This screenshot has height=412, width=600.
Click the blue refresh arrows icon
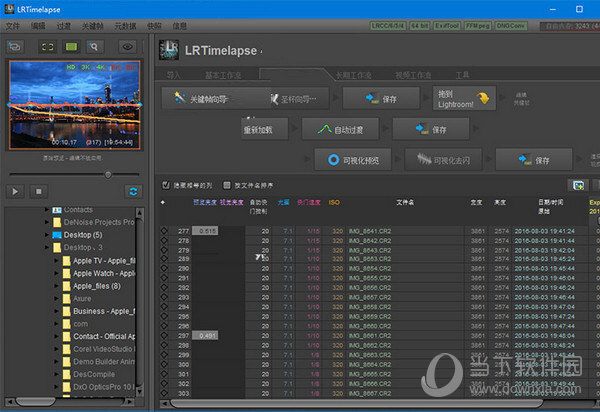tap(133, 191)
